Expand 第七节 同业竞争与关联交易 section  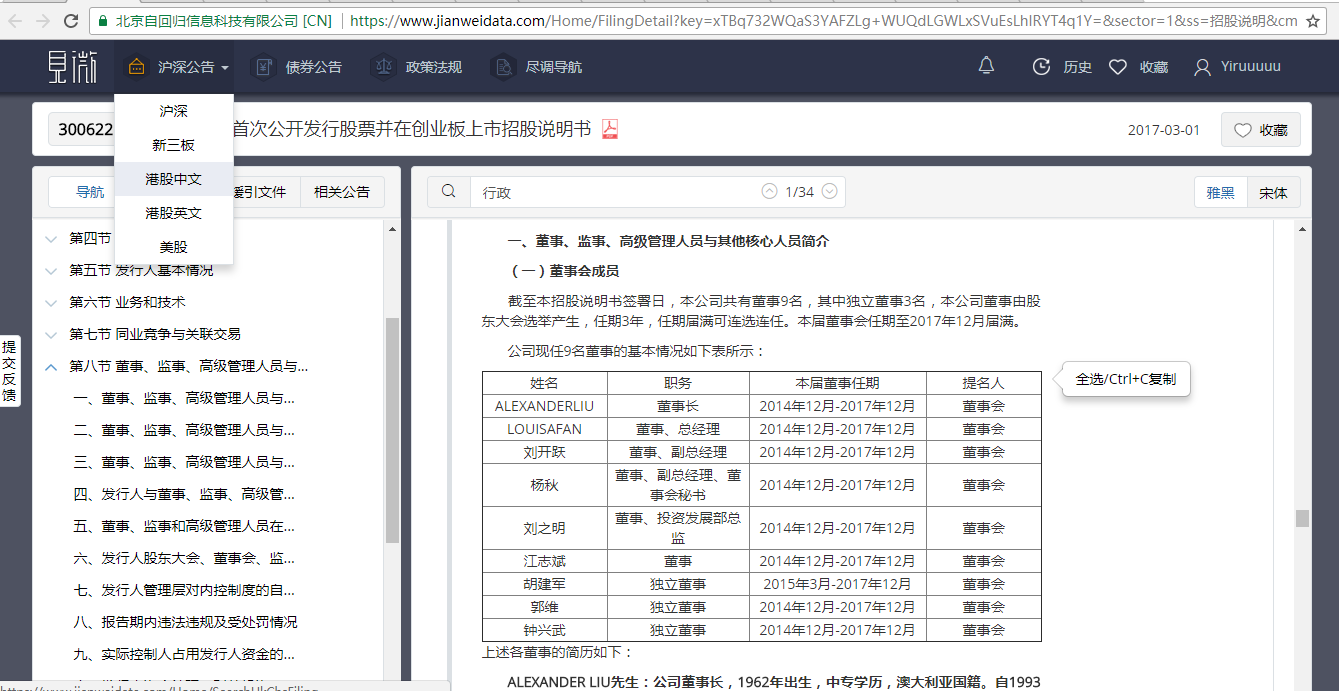(x=51, y=335)
